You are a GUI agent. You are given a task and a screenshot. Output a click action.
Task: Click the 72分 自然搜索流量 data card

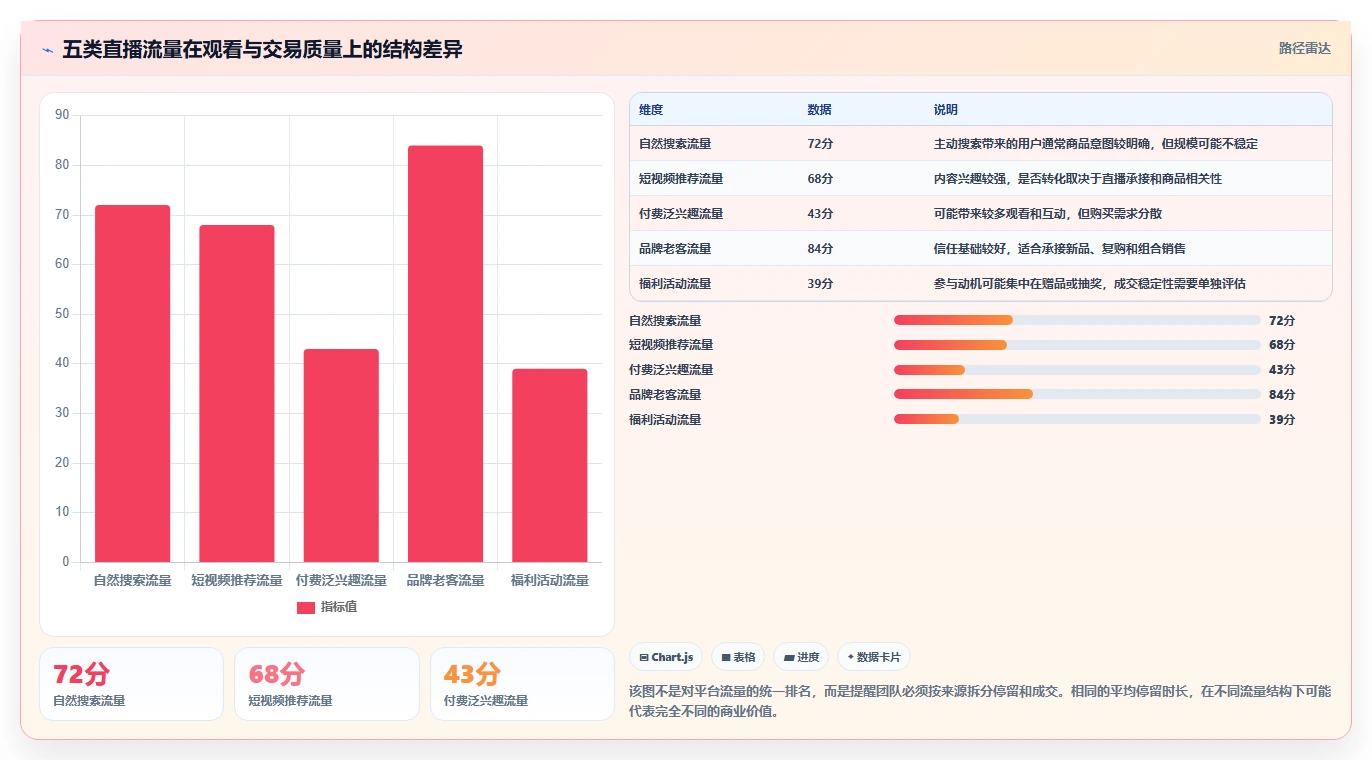coord(131,684)
